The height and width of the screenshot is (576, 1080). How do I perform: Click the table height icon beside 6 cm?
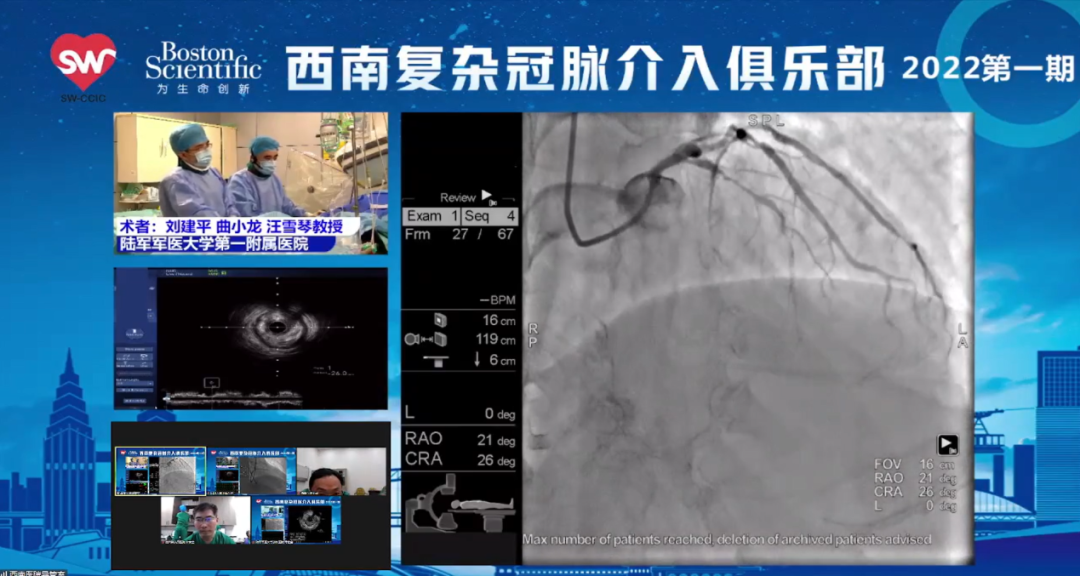click(434, 360)
